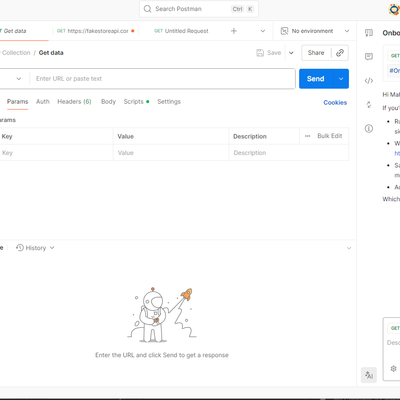Click the Share button
Viewport: 400px width, 400px height.
coord(316,53)
